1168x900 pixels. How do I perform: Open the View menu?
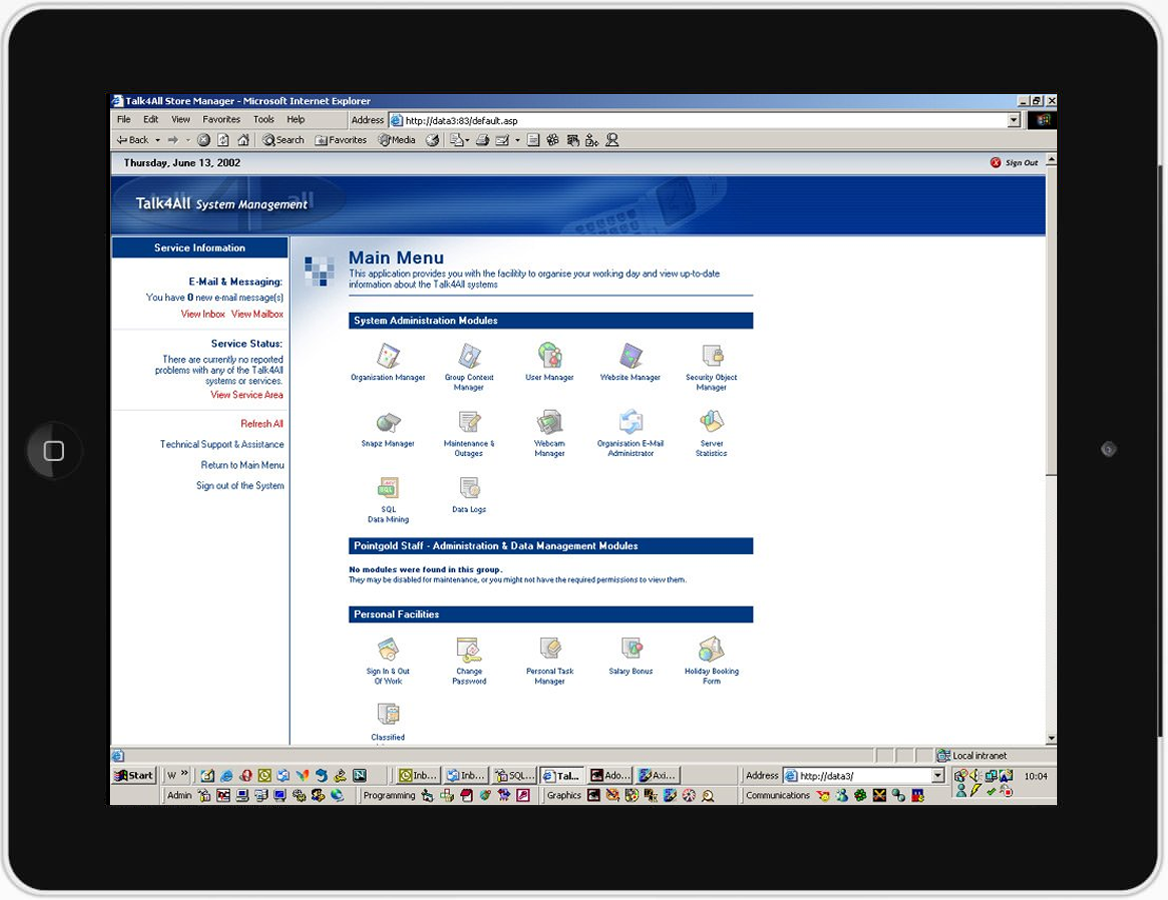[x=180, y=119]
